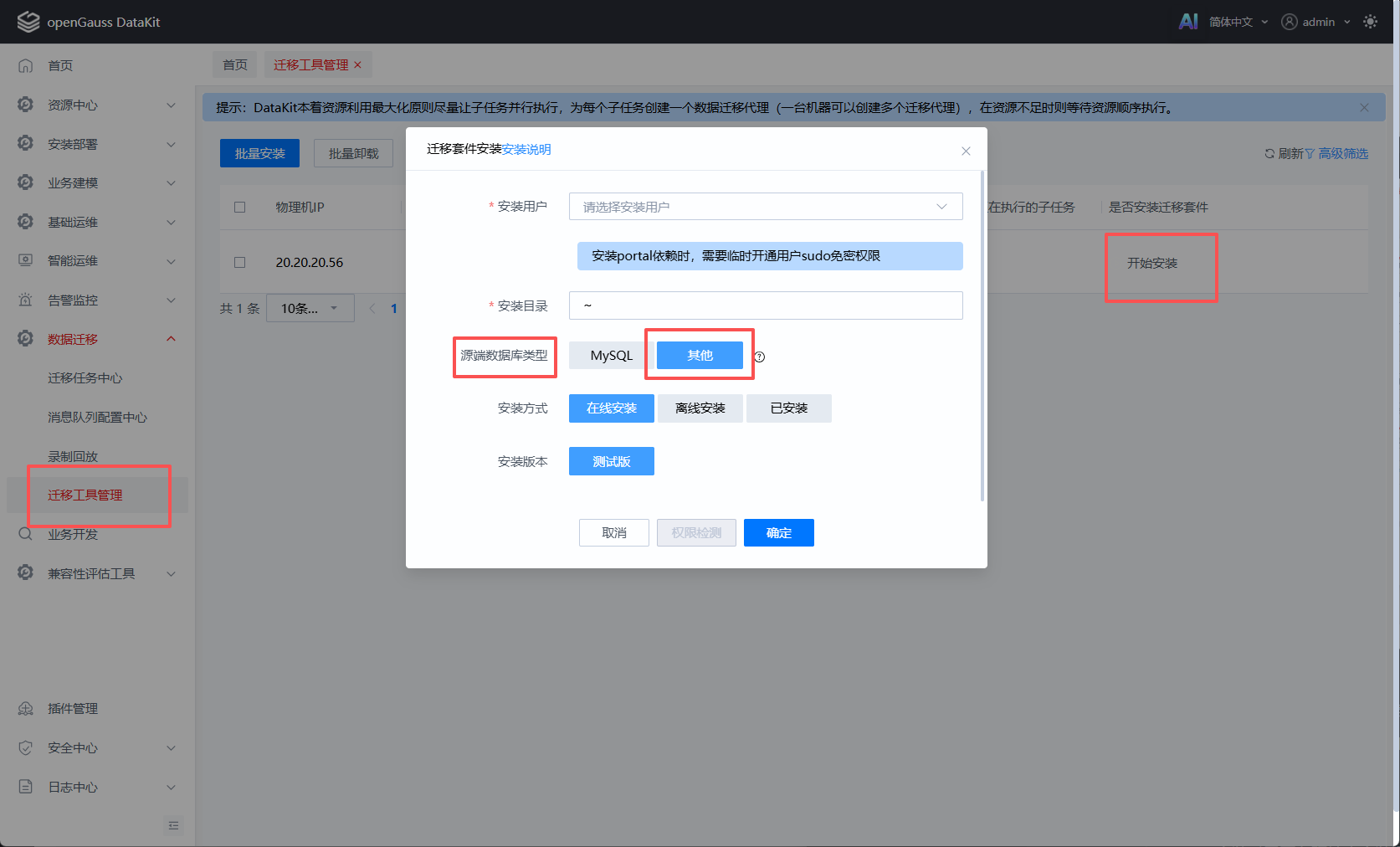The height and width of the screenshot is (847, 1400).
Task: Choose 离线安装 install method
Action: (700, 408)
